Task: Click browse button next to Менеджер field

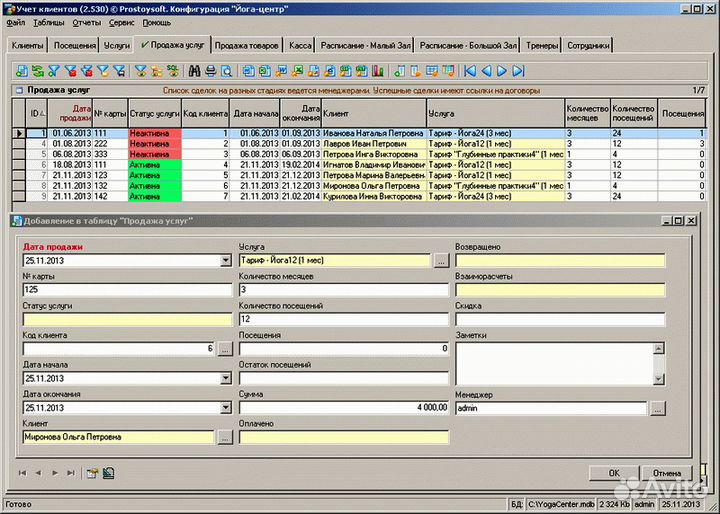Action: pos(657,408)
